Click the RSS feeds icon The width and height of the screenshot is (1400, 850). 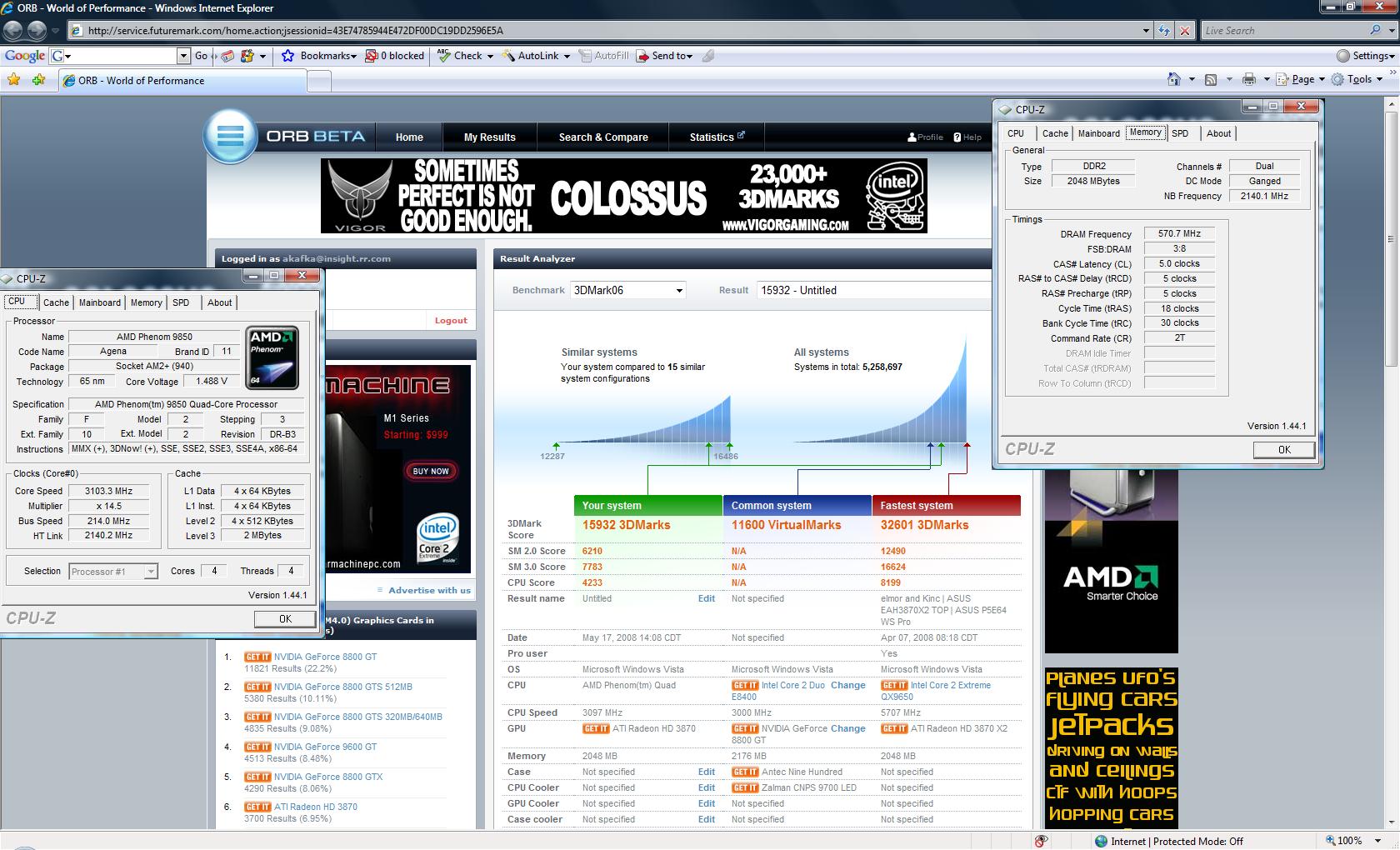pos(1211,79)
